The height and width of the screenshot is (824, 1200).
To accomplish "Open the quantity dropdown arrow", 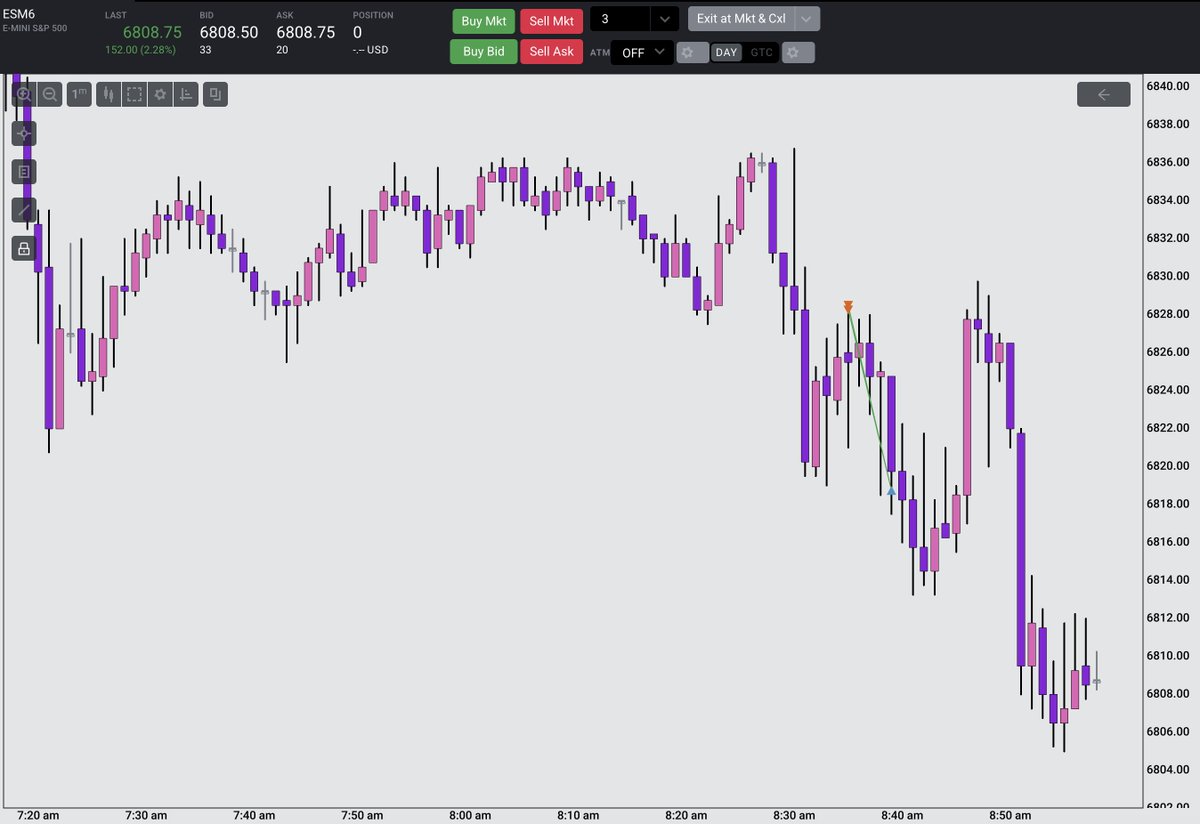I will click(x=665, y=19).
